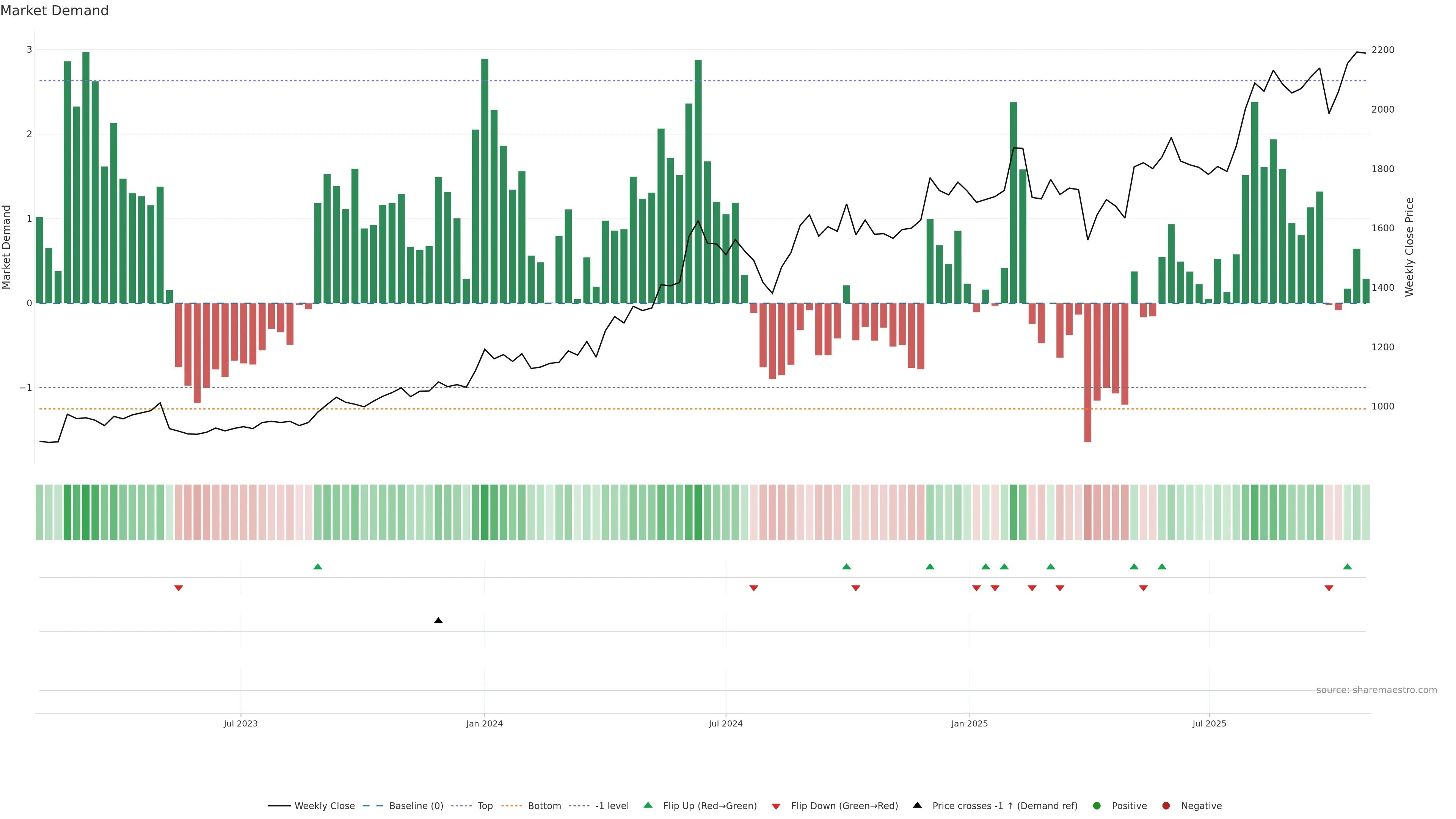
Task: Click the first red flip-down marker before Jul 2023
Action: (x=179, y=588)
